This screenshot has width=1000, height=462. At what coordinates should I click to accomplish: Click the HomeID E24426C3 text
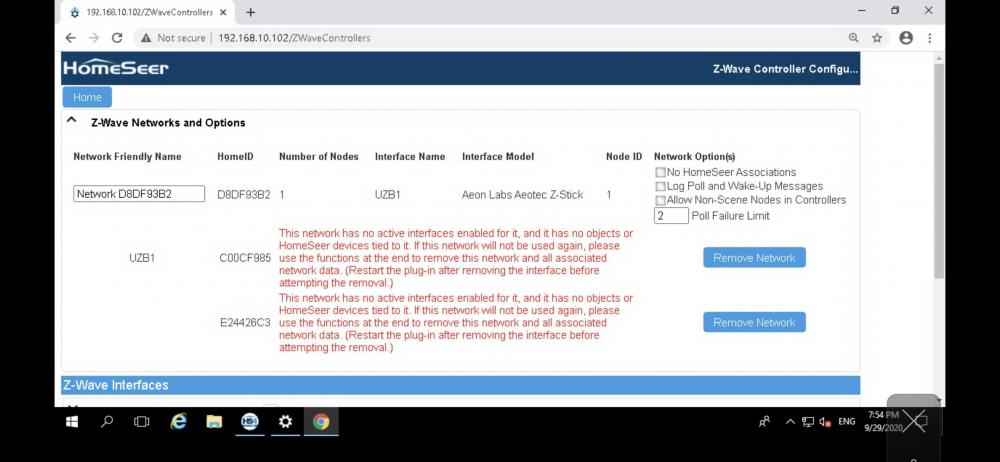[x=245, y=323]
